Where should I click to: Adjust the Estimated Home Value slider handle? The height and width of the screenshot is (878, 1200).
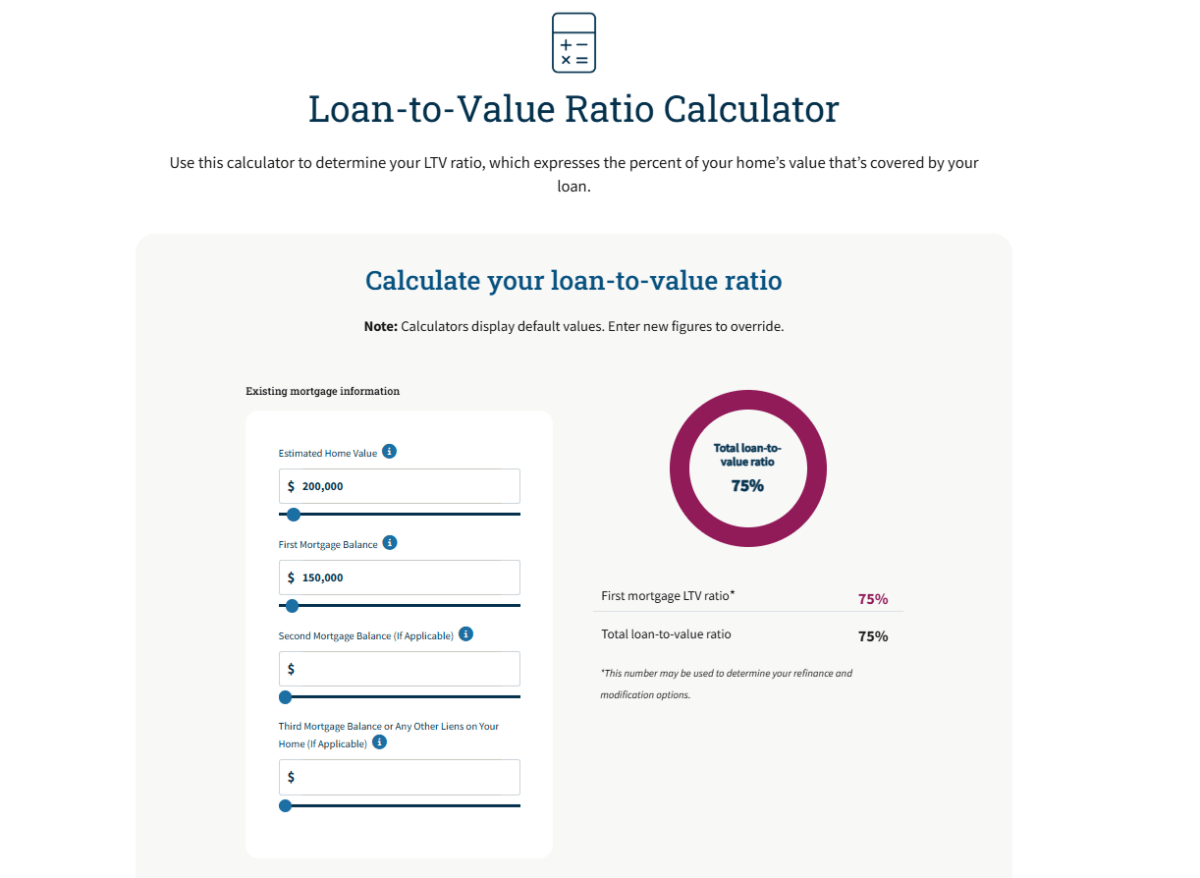pyautogui.click(x=292, y=514)
